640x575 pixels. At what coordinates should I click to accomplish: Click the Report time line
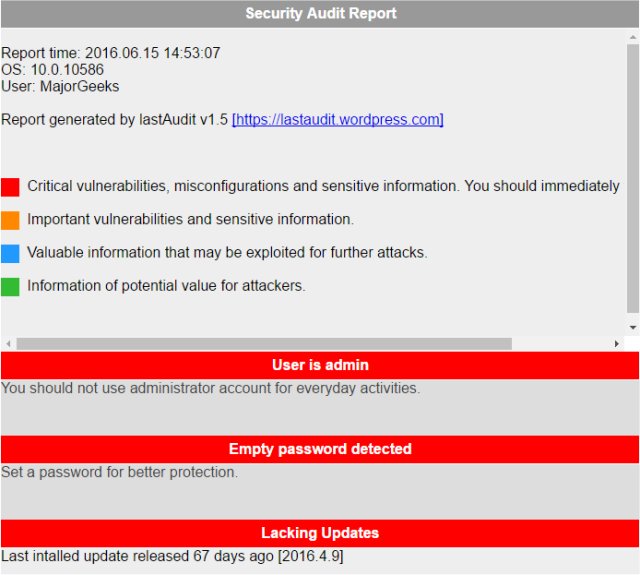pyautogui.click(x=111, y=53)
